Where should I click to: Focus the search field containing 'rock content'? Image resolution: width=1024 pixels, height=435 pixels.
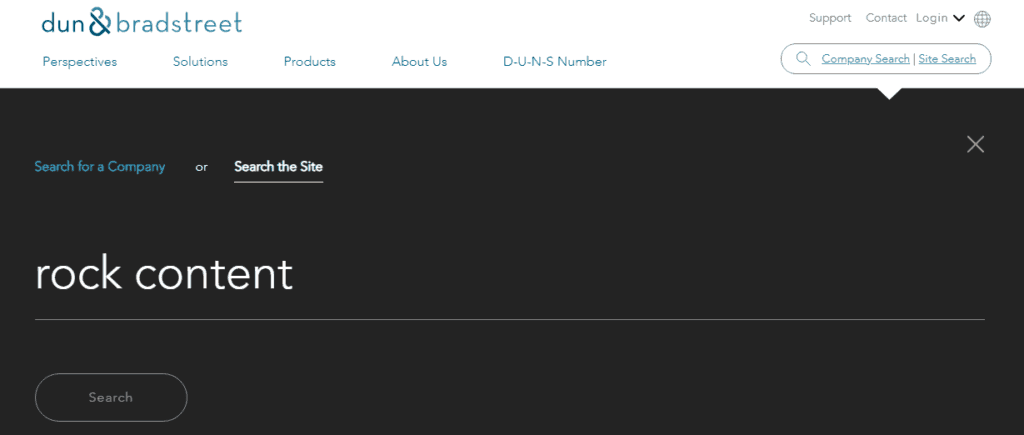(x=509, y=274)
